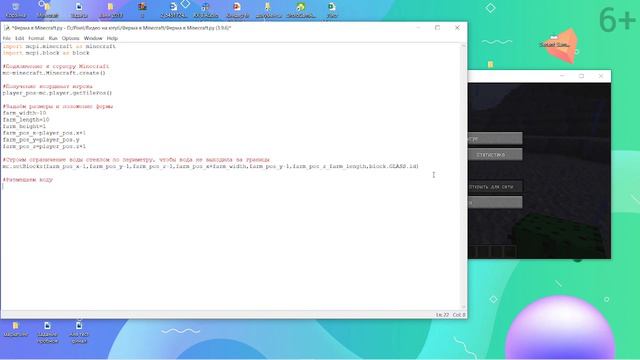Click the last comment line about placing water

(x=28, y=180)
